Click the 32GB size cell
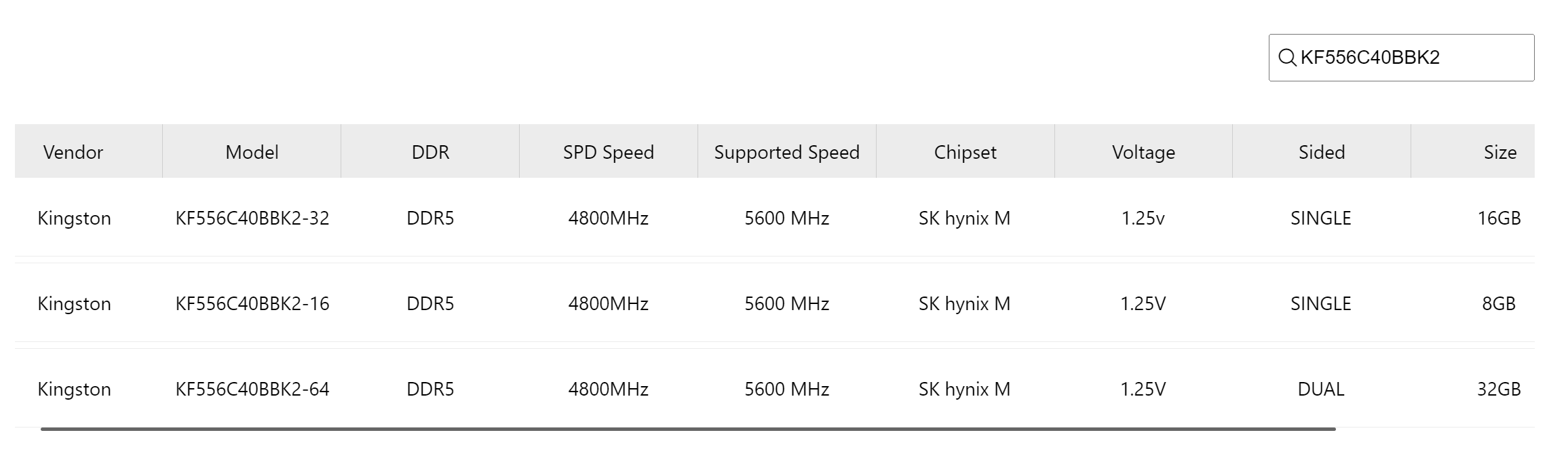Screen dimensions: 1568x456 [x=1499, y=389]
